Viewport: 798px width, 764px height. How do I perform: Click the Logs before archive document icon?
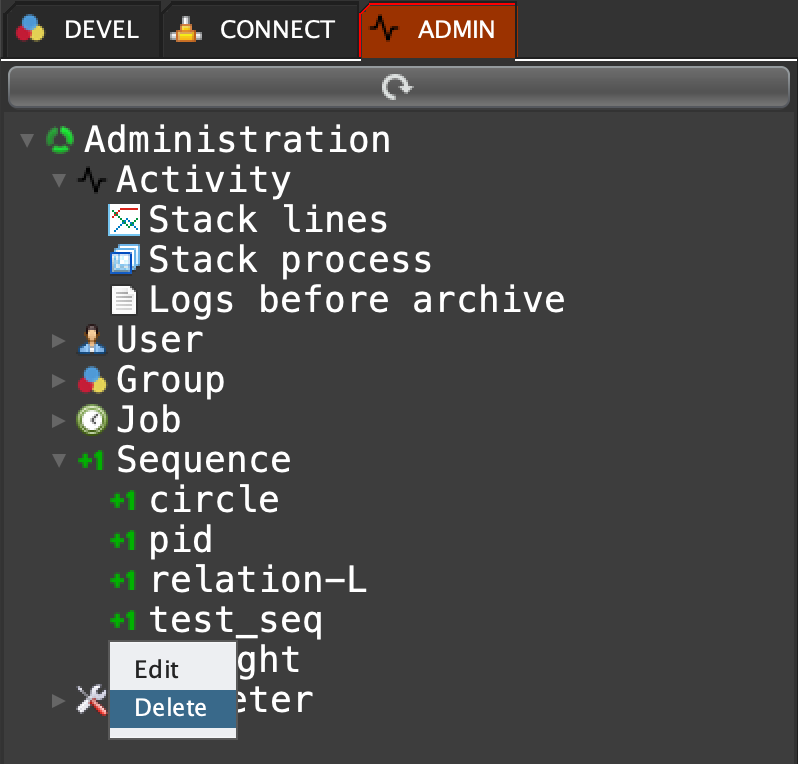pyautogui.click(x=123, y=300)
